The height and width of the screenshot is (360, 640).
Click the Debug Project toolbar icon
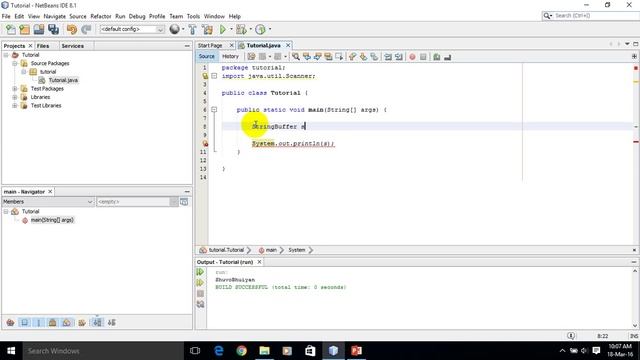pyautogui.click(x=241, y=29)
